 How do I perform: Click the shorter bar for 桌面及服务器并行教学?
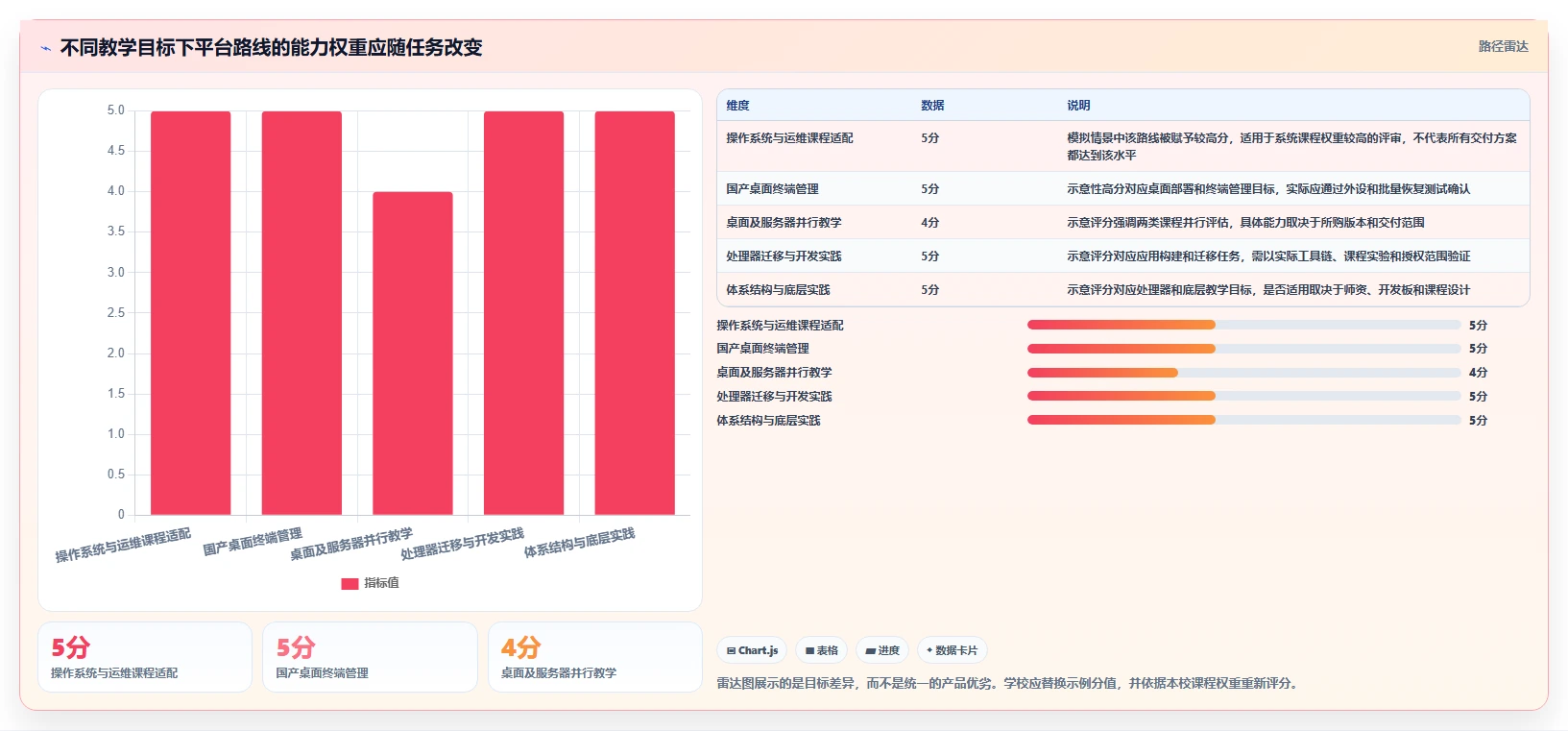coord(413,353)
